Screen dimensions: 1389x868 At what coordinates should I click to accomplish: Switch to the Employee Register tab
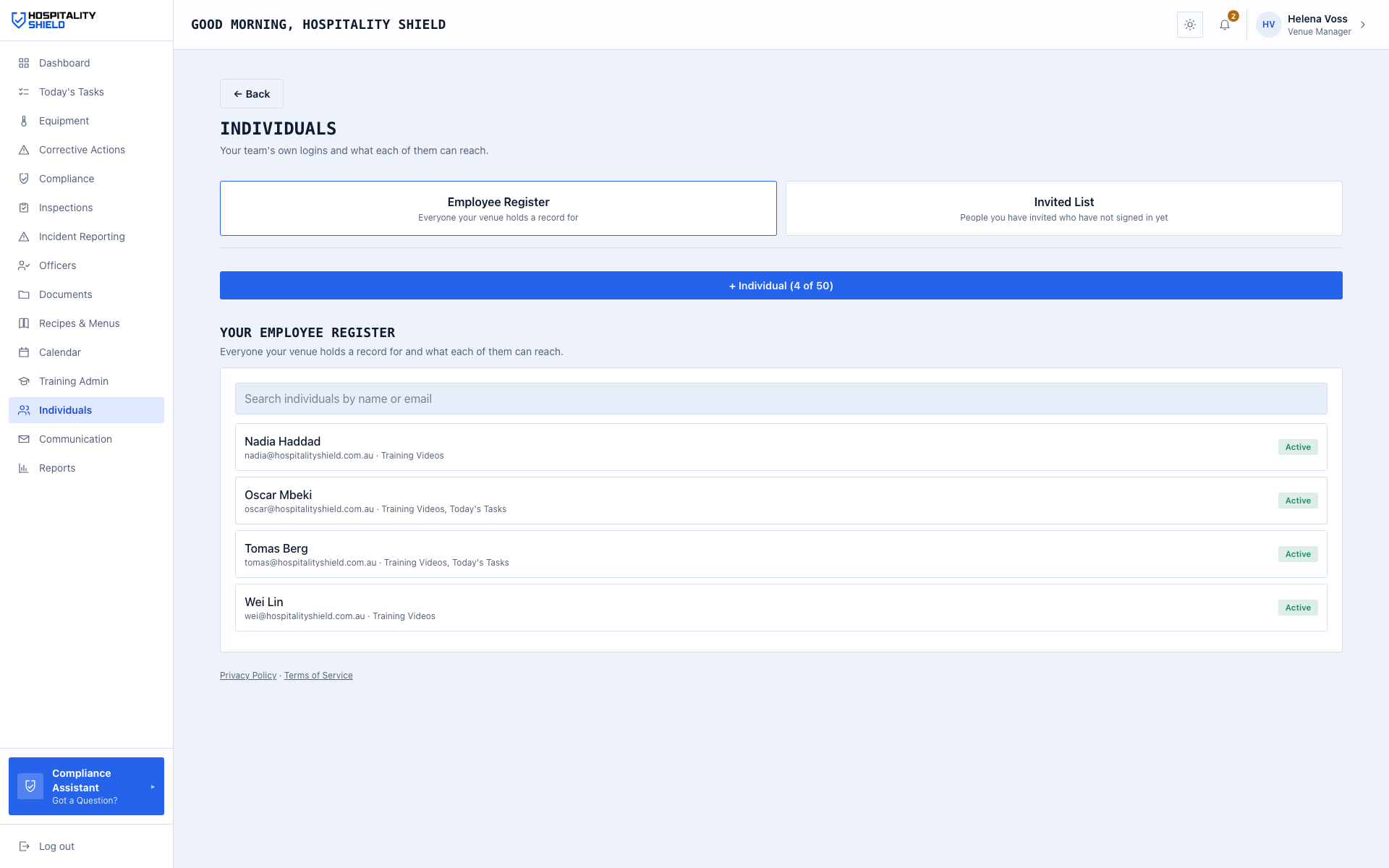498,208
